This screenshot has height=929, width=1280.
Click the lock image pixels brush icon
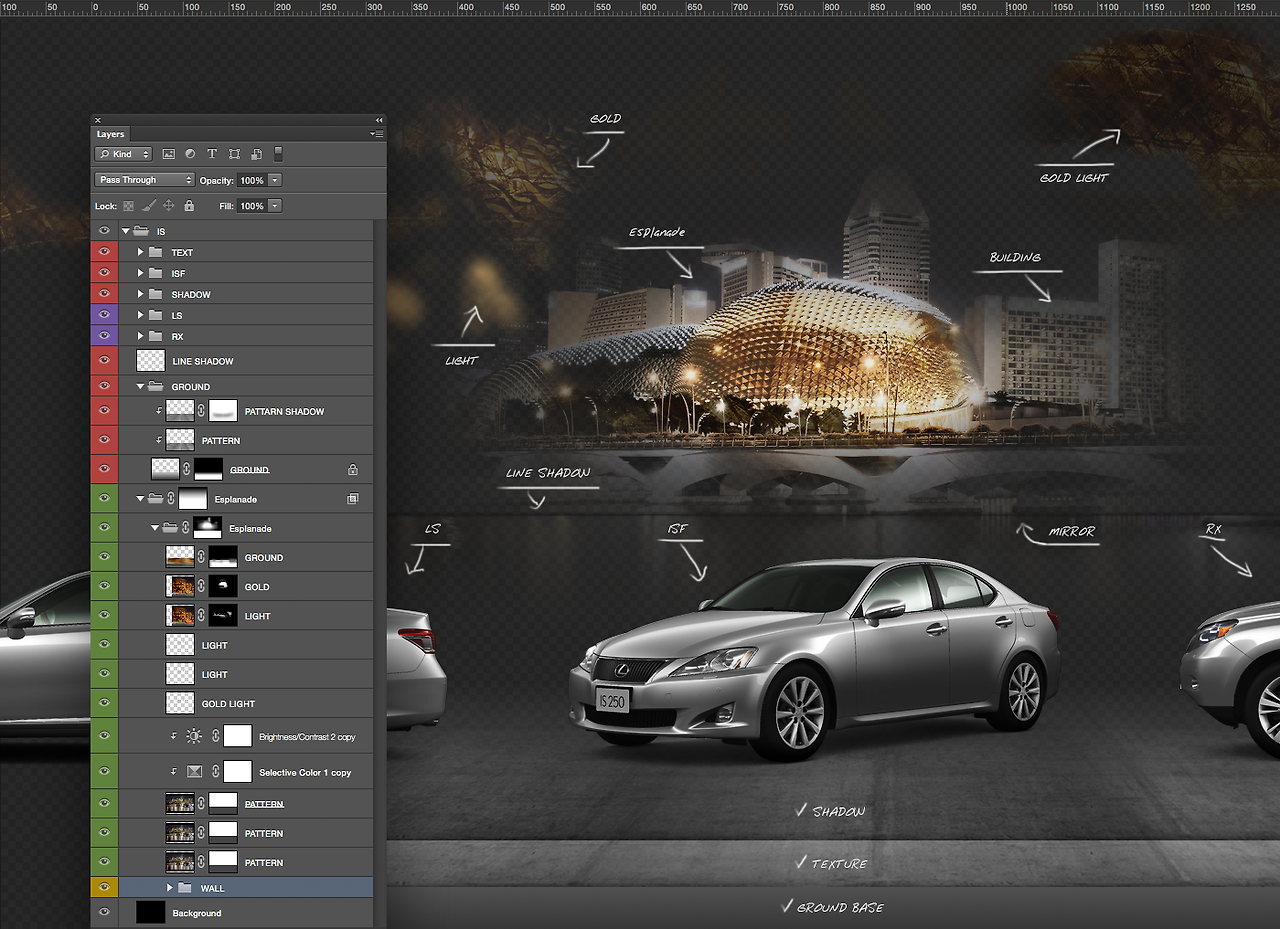(x=148, y=206)
